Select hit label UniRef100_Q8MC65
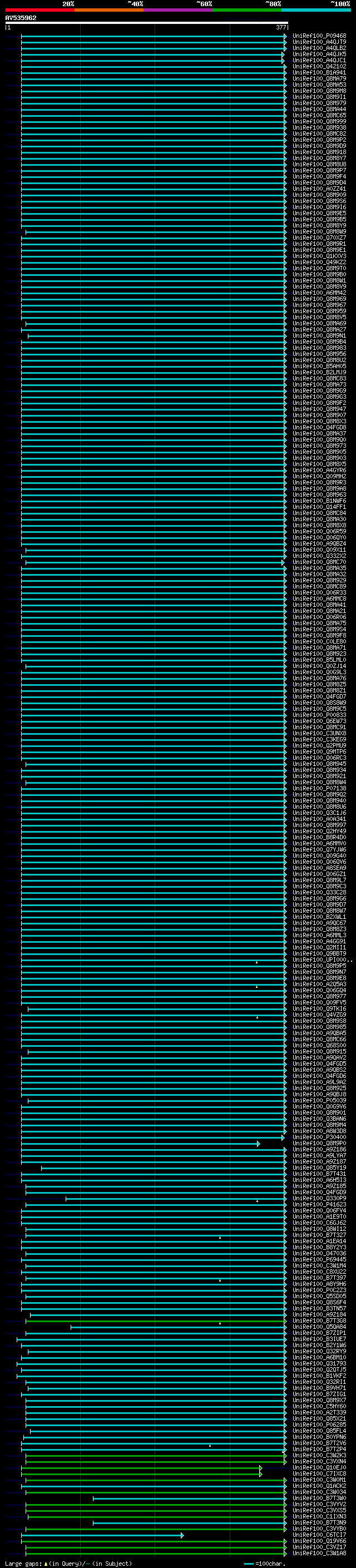The height and width of the screenshot is (1568, 356). 319,116
